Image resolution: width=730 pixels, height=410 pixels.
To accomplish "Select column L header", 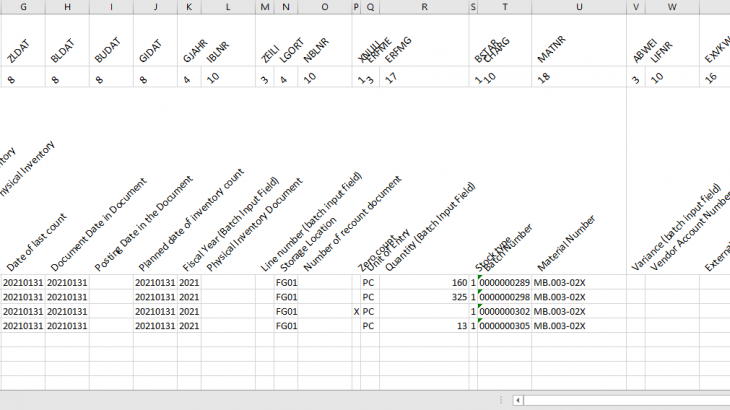I will (x=229, y=7).
